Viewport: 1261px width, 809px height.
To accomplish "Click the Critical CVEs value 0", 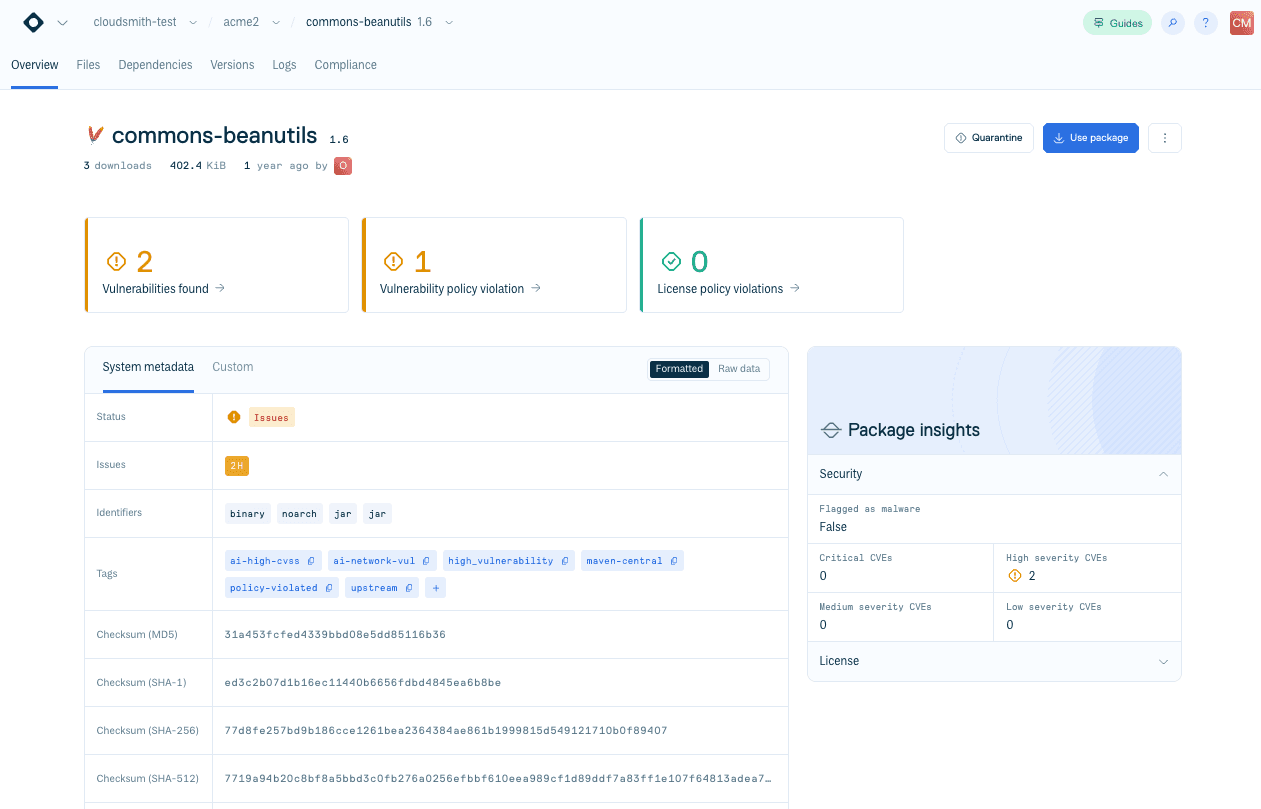I will click(823, 576).
